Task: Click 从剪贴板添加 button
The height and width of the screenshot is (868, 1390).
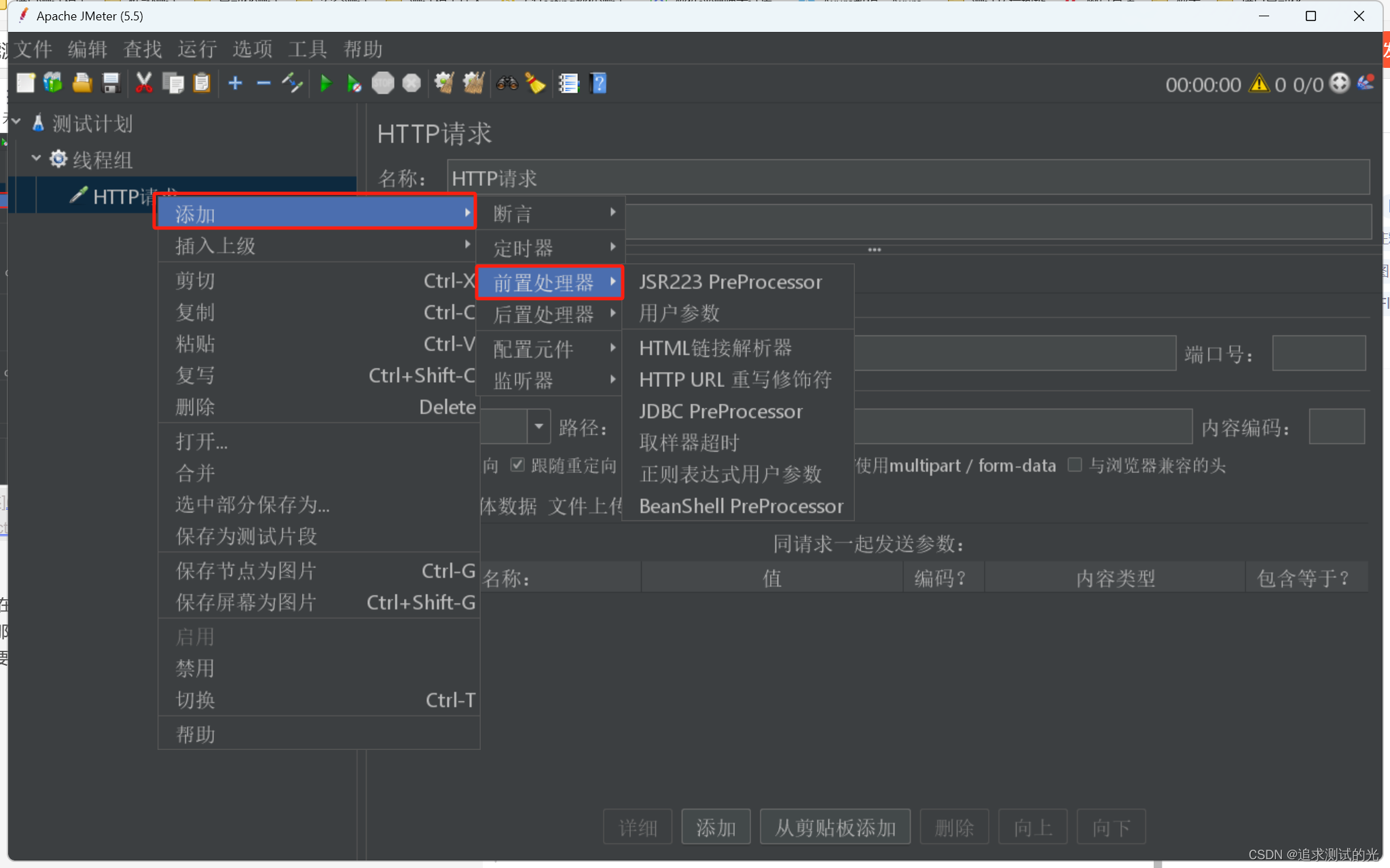Action: pos(835,827)
